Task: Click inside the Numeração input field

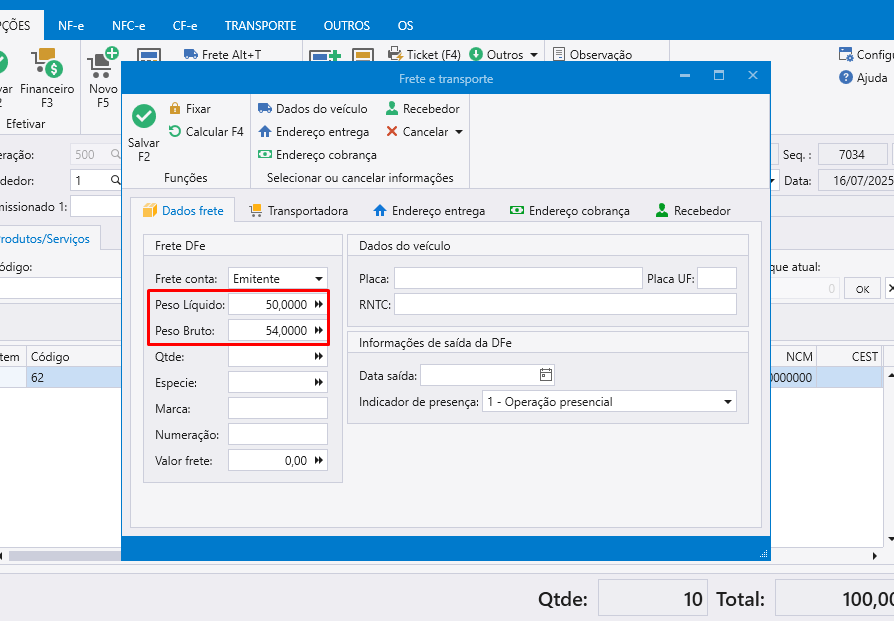Action: [278, 434]
